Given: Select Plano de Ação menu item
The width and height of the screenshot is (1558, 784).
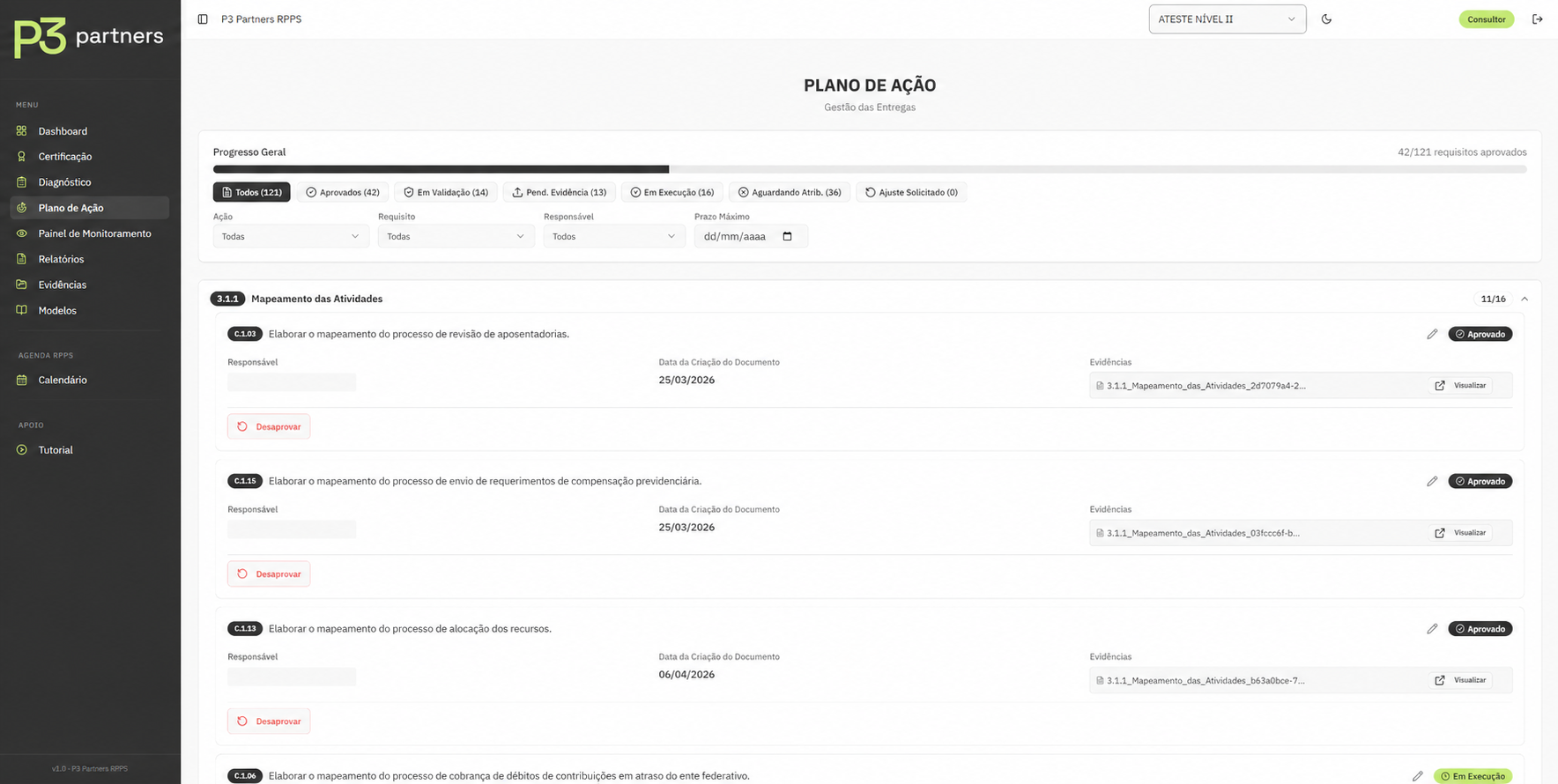Looking at the screenshot, I should [x=89, y=208].
